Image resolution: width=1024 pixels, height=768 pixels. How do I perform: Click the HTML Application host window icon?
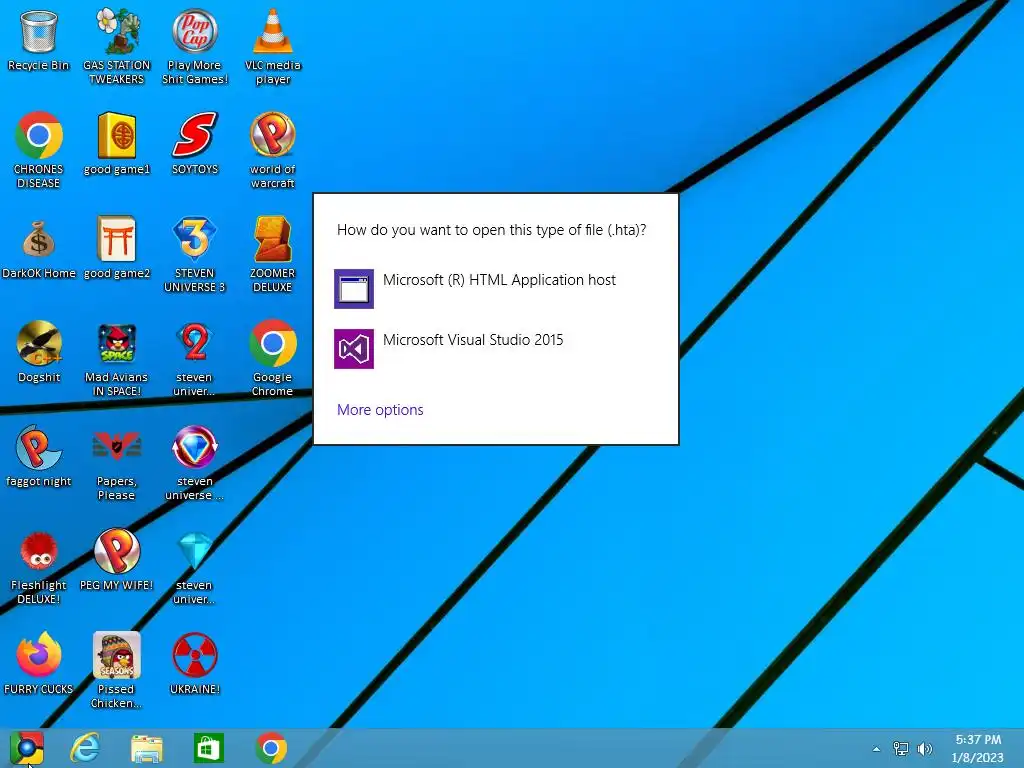click(354, 289)
